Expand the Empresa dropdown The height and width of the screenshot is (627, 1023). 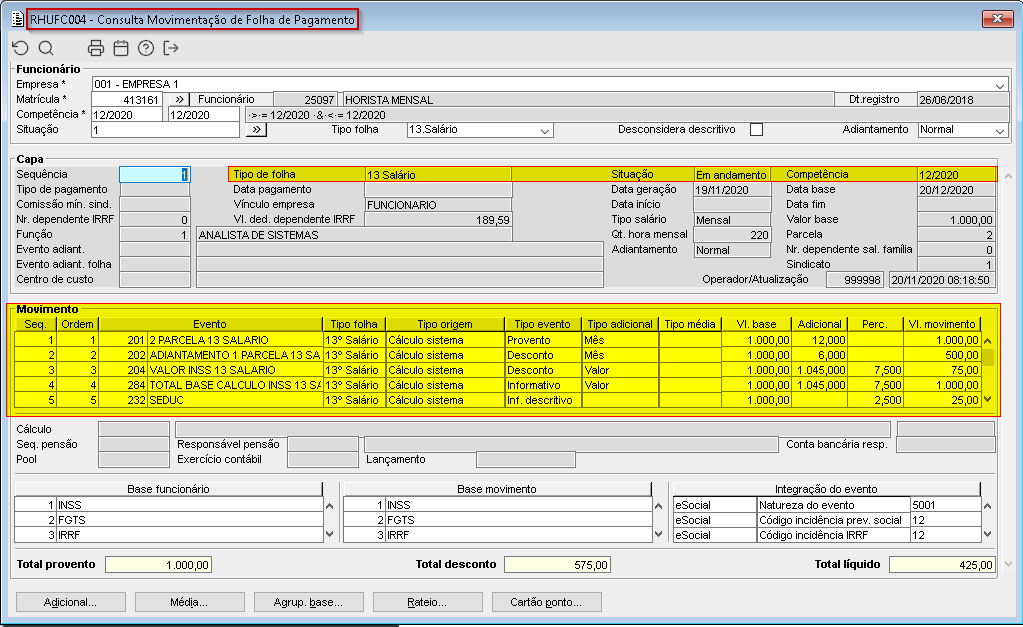1001,85
